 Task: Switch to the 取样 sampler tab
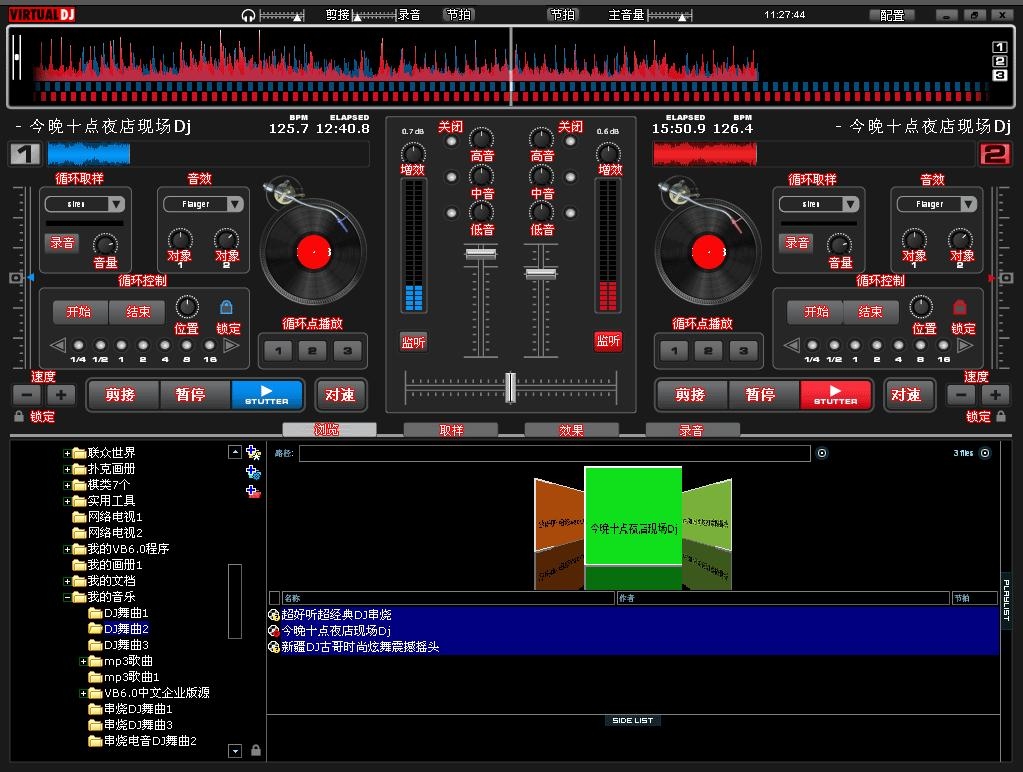click(x=451, y=430)
